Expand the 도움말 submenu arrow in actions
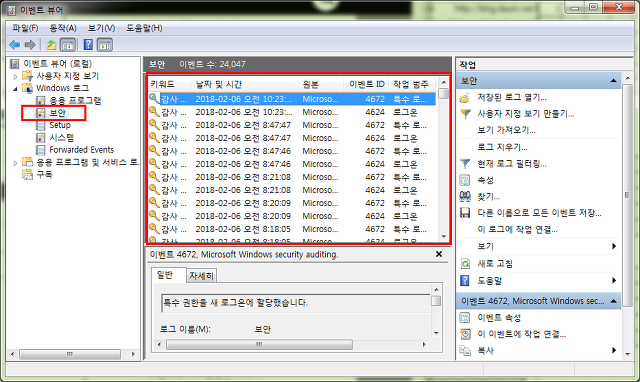This screenshot has width=640, height=382. tap(613, 280)
